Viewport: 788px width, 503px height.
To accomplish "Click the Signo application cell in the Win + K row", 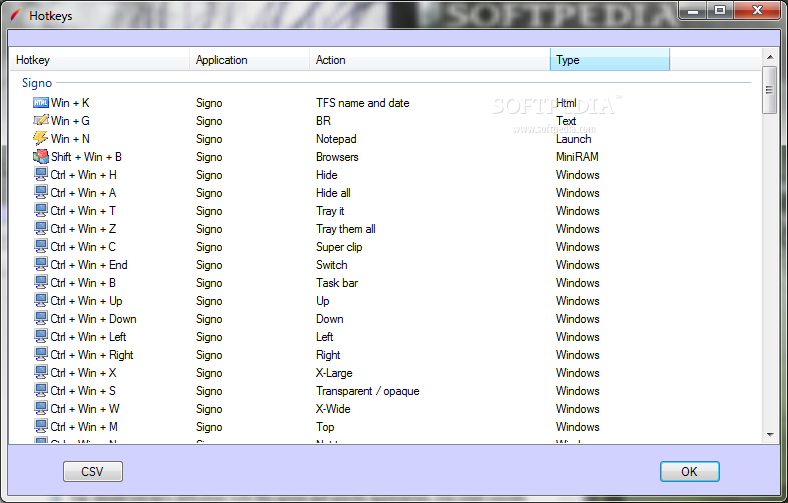I will point(209,103).
